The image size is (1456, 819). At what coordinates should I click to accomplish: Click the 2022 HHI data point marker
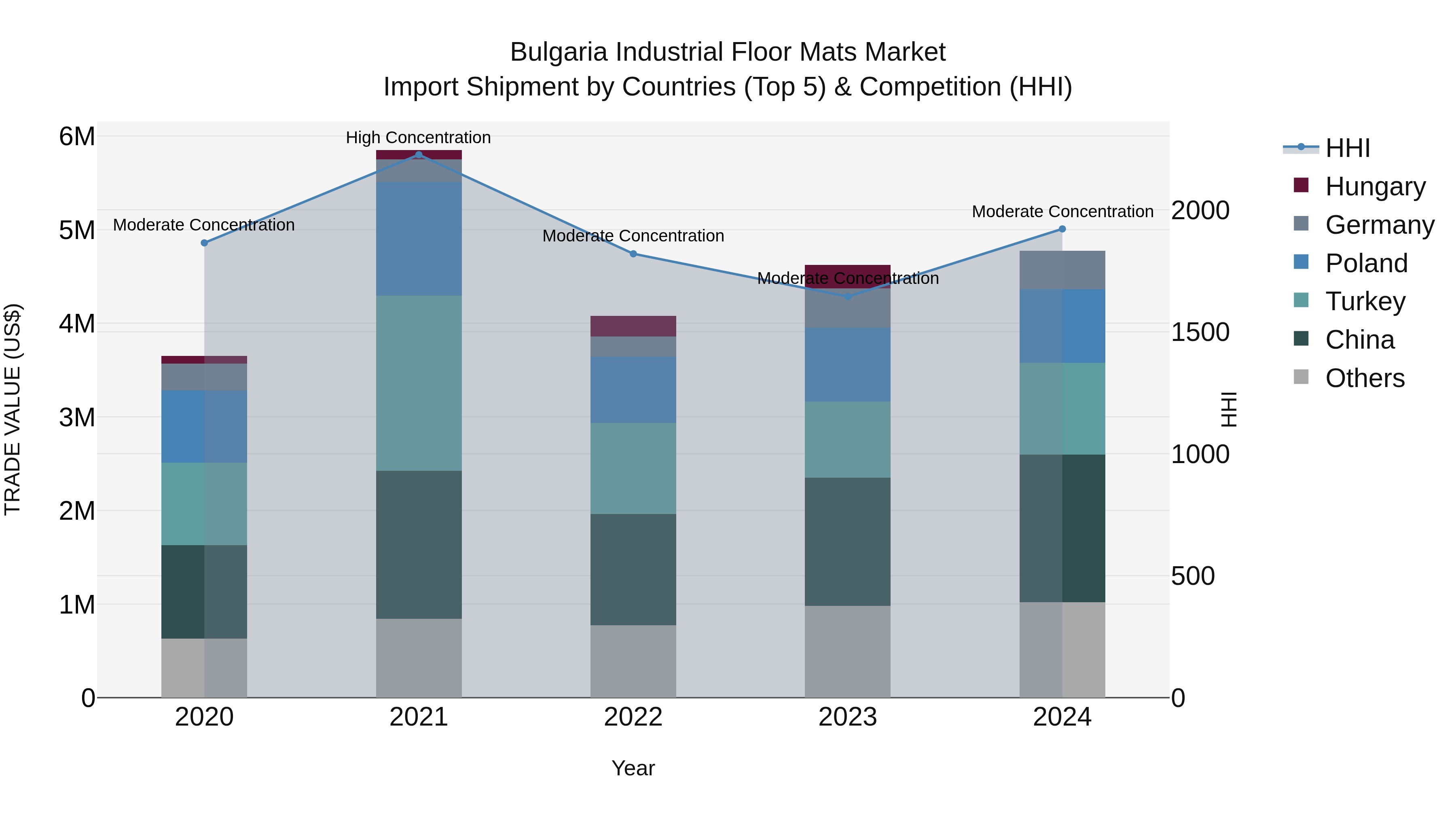(634, 254)
